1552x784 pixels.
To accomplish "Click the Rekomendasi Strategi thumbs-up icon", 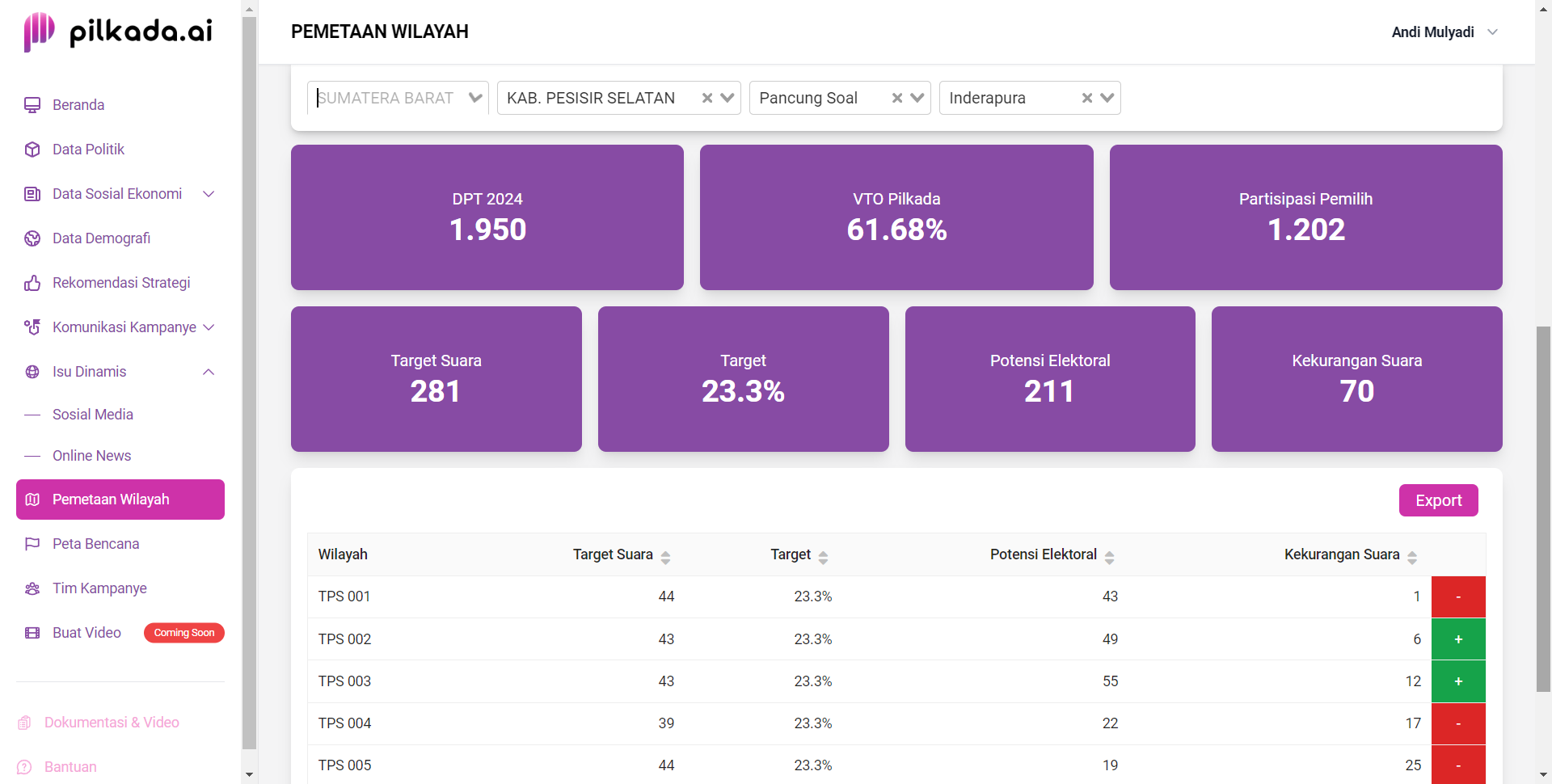I will pos(32,283).
